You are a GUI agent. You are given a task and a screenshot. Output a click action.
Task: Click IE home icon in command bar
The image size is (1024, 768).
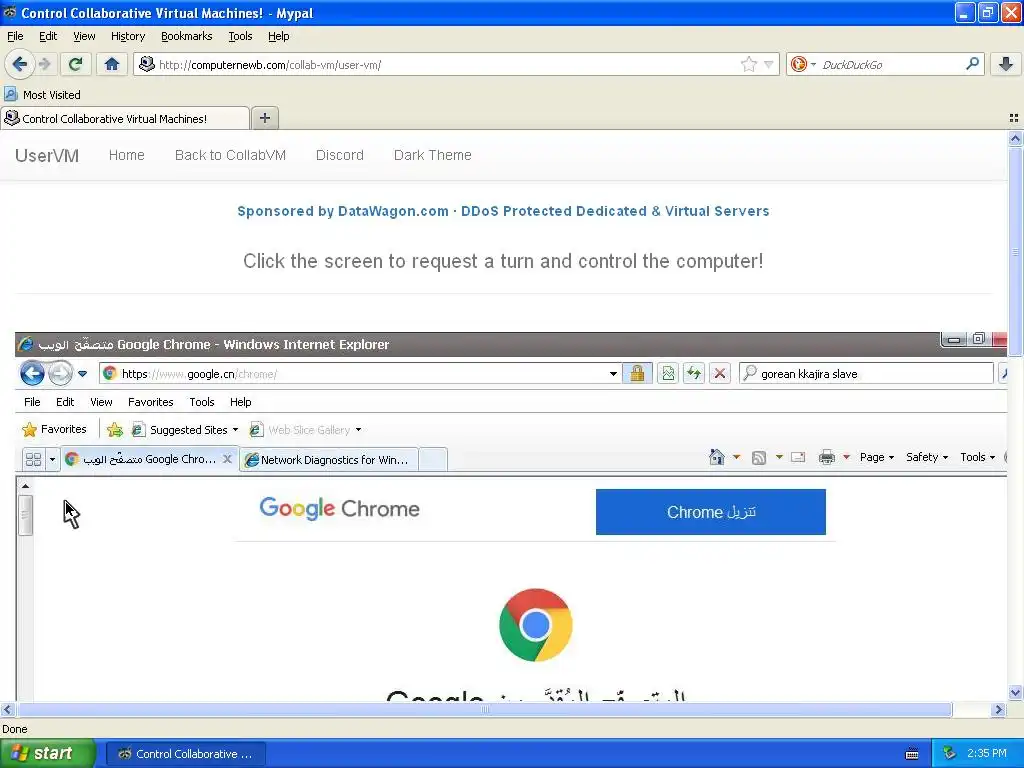click(x=717, y=457)
